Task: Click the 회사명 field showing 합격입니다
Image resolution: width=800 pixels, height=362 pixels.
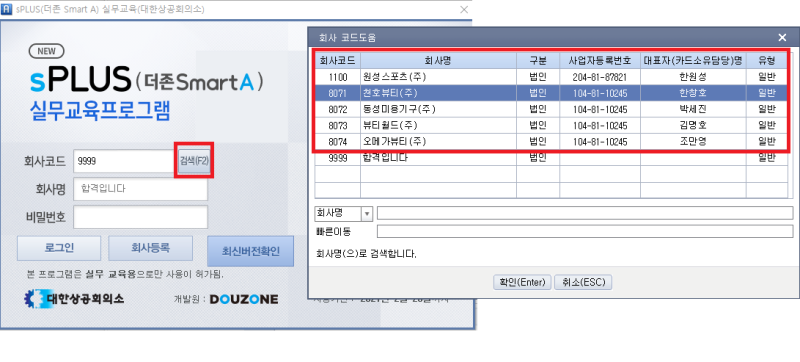Action: click(140, 189)
